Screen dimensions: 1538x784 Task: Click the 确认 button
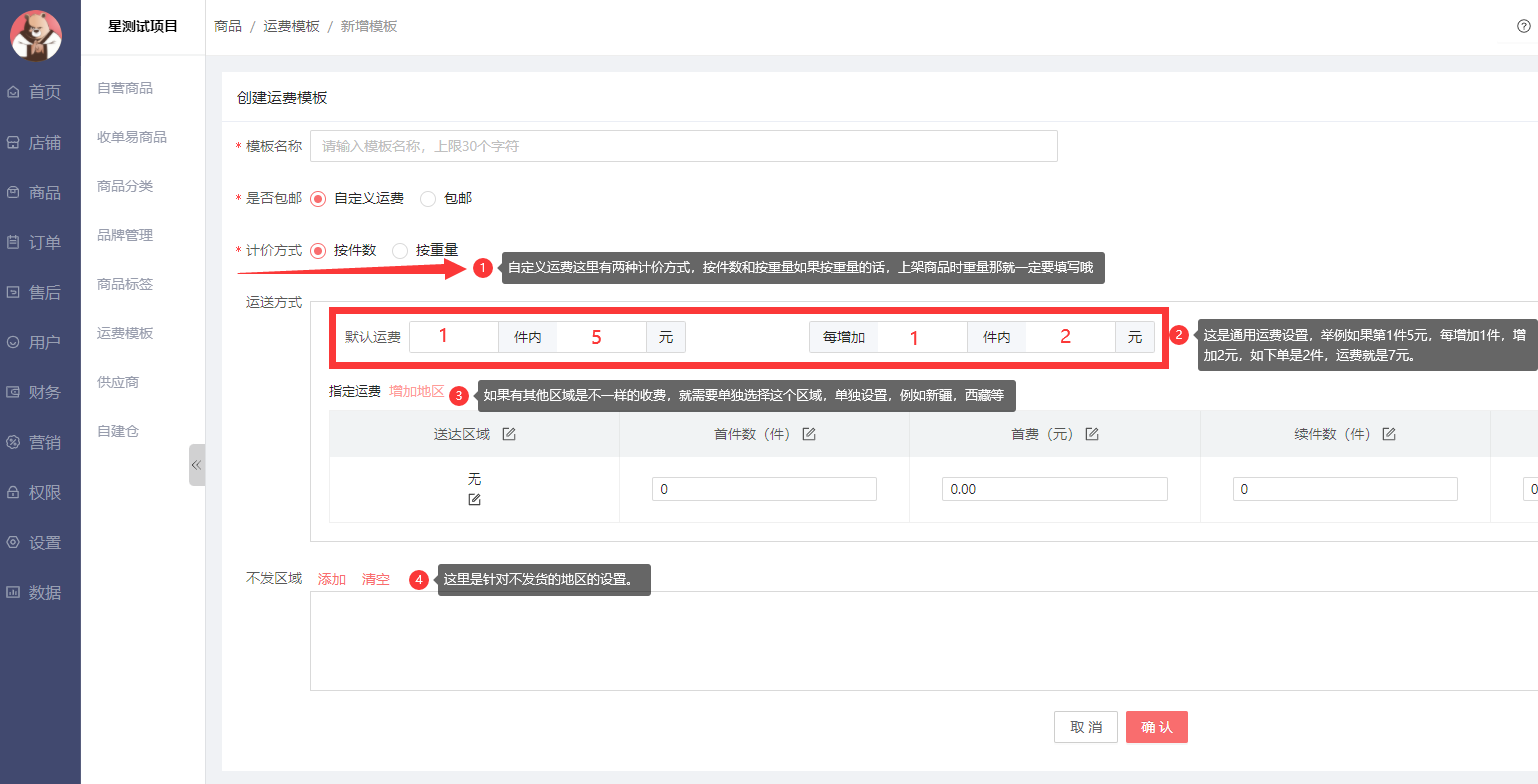(1156, 727)
